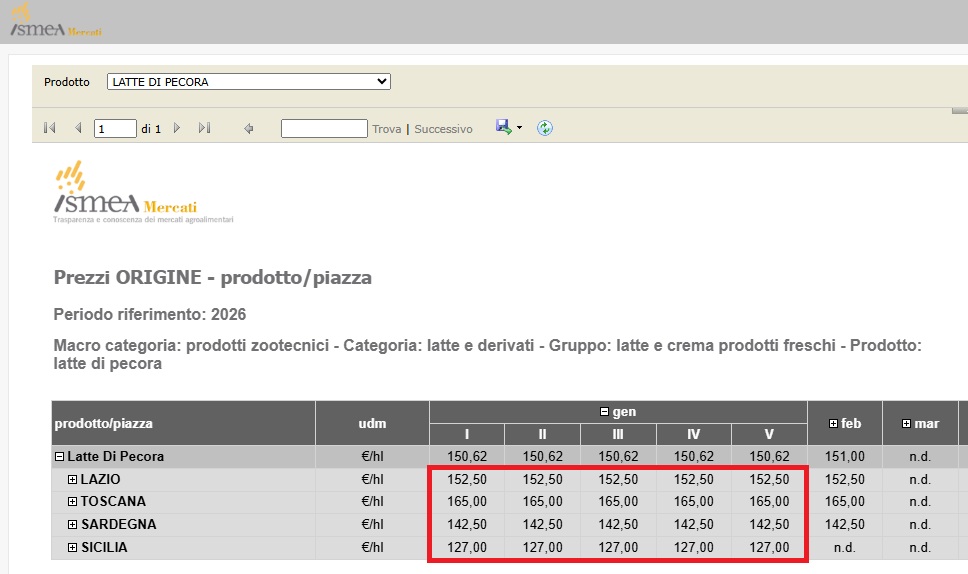Expand the mar month column
The image size is (968, 574).
pos(906,423)
